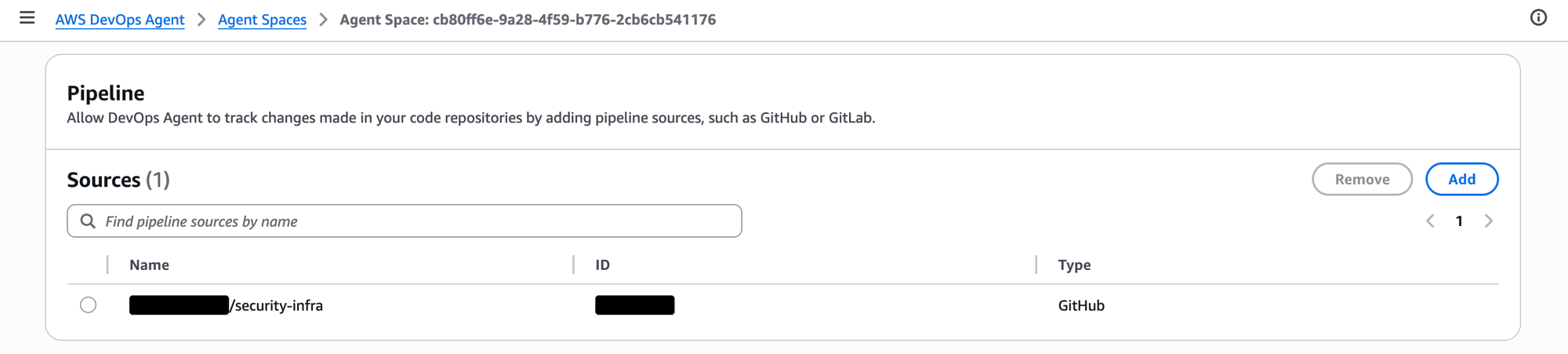
Task: Select the security-infra source radio button
Action: [x=89, y=305]
